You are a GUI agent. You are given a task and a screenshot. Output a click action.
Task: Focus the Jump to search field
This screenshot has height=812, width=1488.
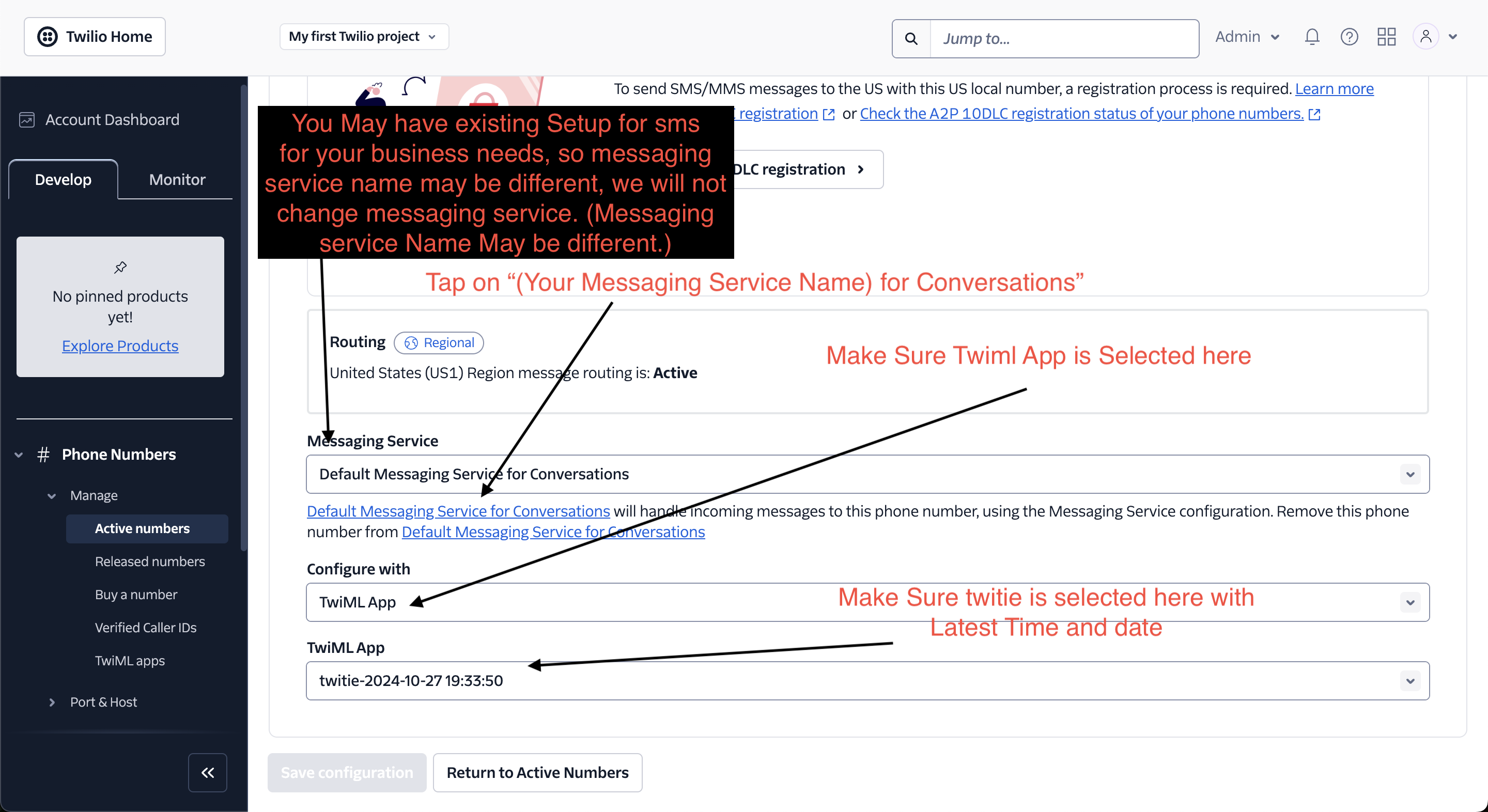click(x=1064, y=39)
